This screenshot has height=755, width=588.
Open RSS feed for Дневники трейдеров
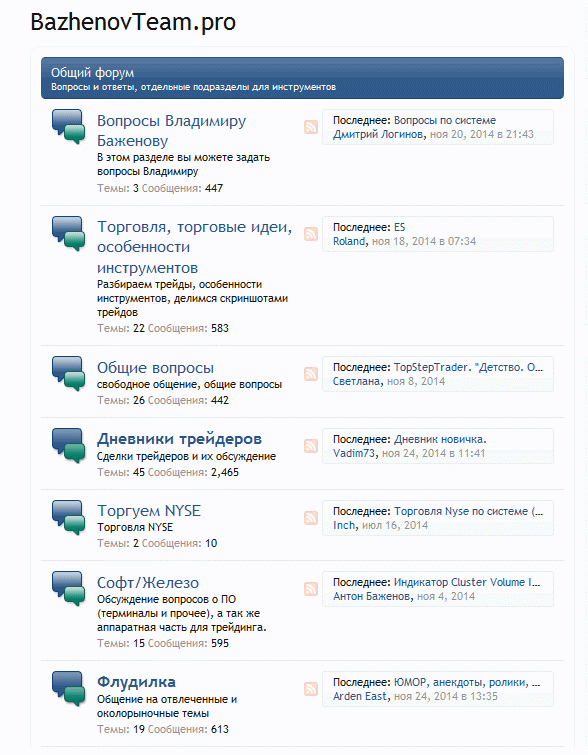[311, 446]
